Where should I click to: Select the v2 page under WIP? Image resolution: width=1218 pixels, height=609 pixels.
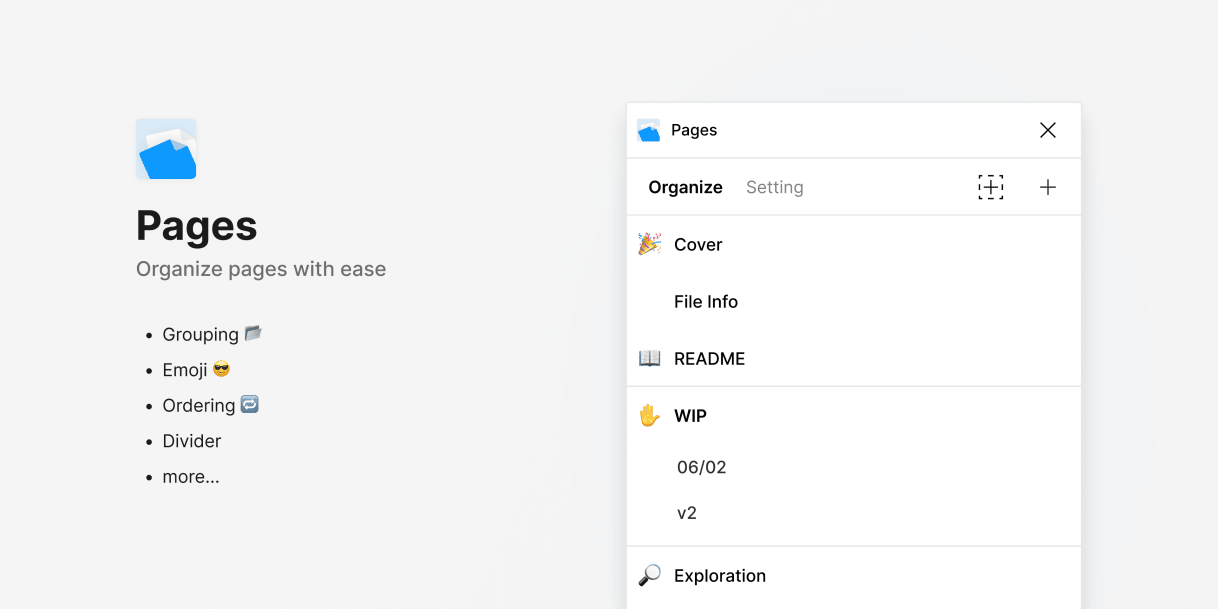687,513
